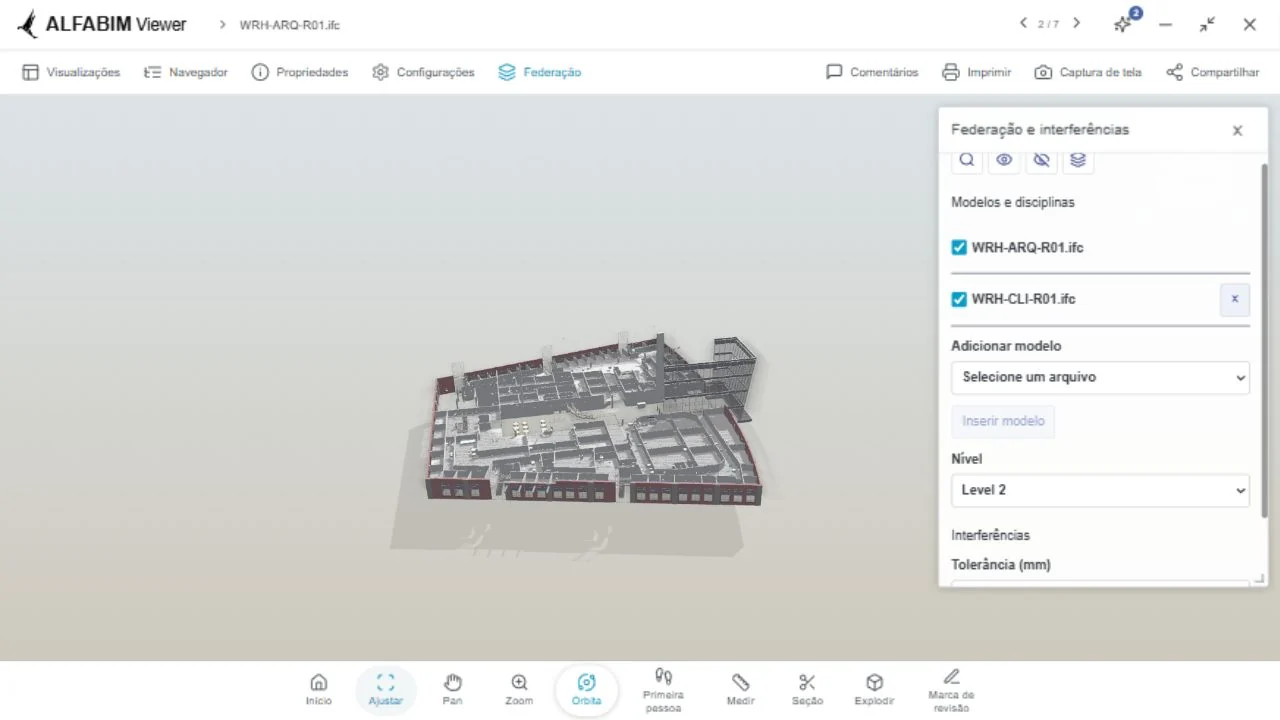
Task: Select the Órbita rotate tool
Action: pyautogui.click(x=587, y=690)
